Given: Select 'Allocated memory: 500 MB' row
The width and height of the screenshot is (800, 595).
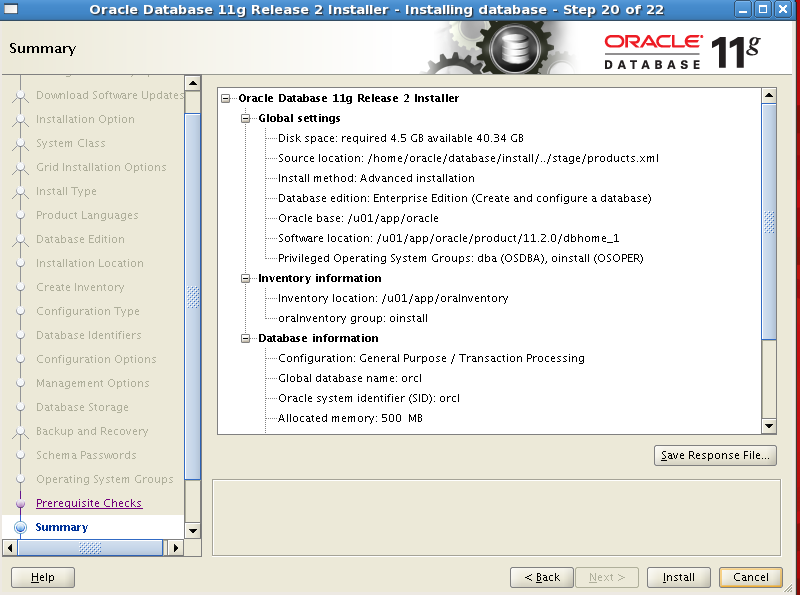Looking at the screenshot, I should click(351, 418).
